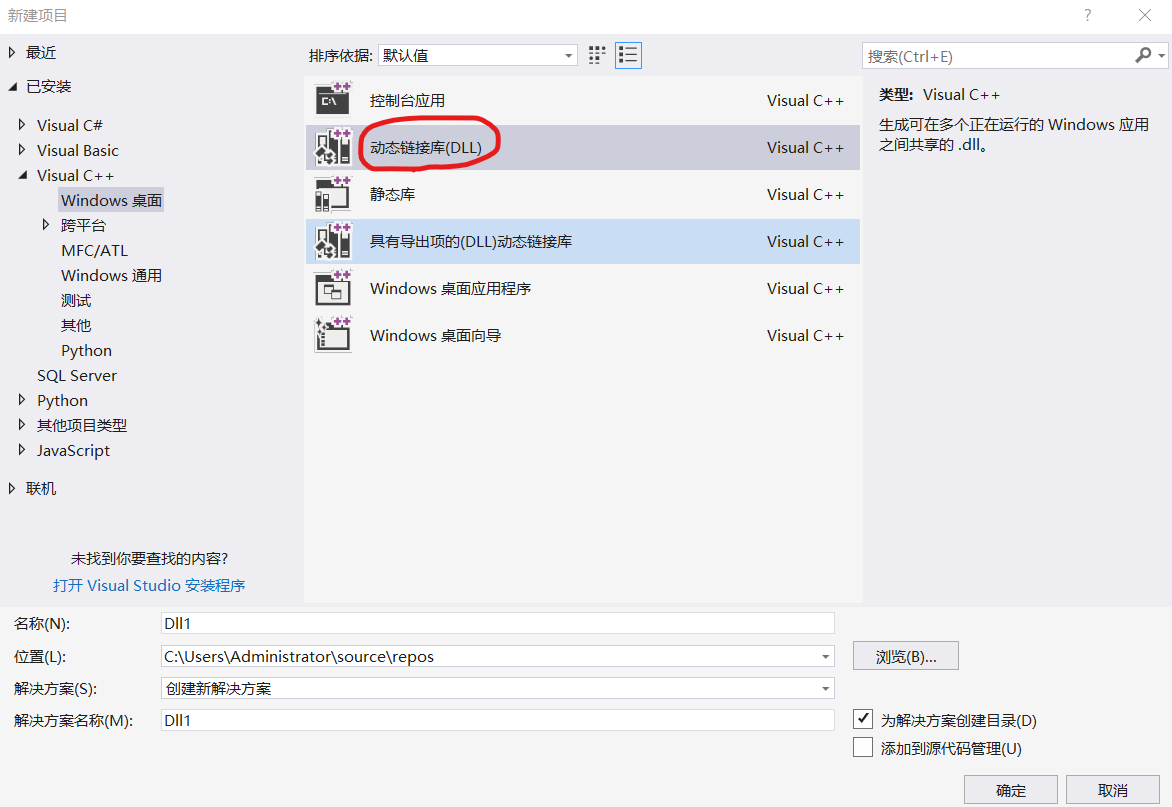Click the 确定 button

pos(1011,790)
